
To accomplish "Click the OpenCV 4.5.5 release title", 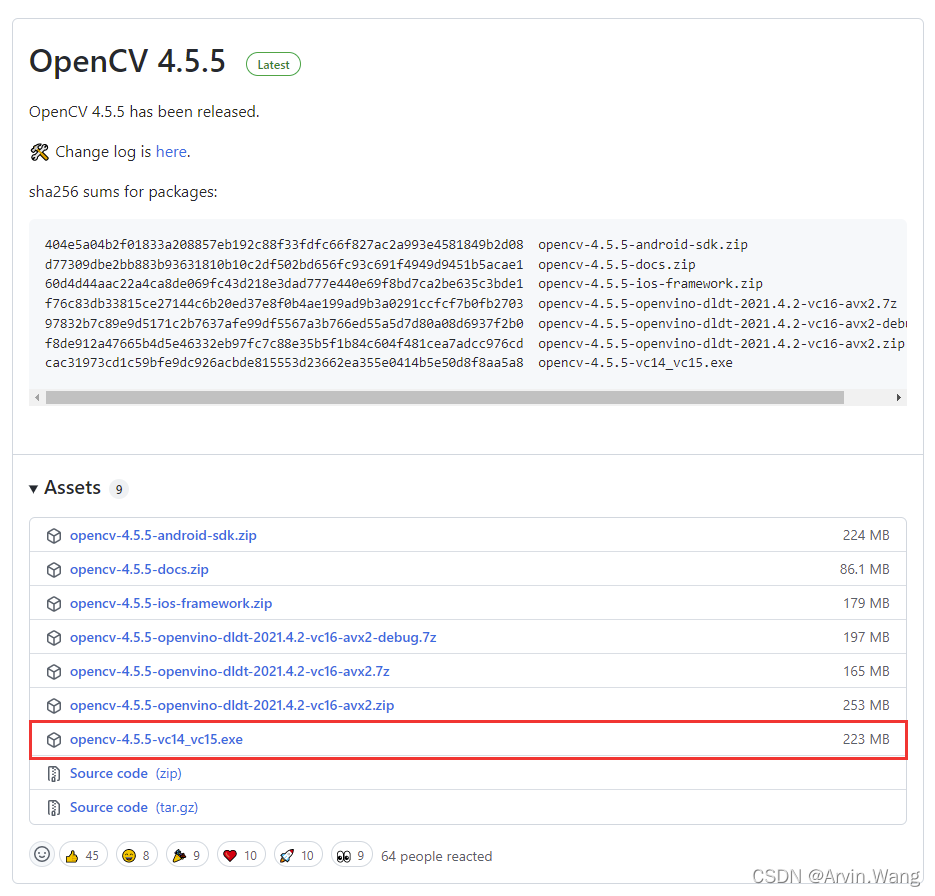I will tap(128, 61).
